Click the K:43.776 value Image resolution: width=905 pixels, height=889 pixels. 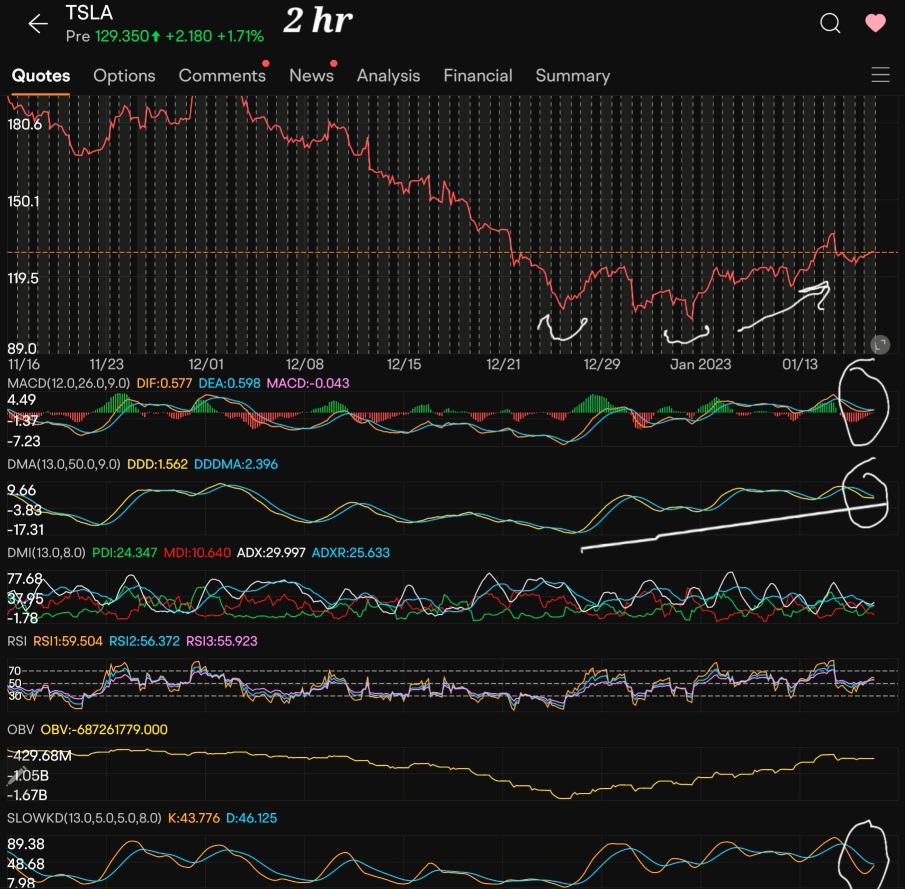pyautogui.click(x=193, y=818)
